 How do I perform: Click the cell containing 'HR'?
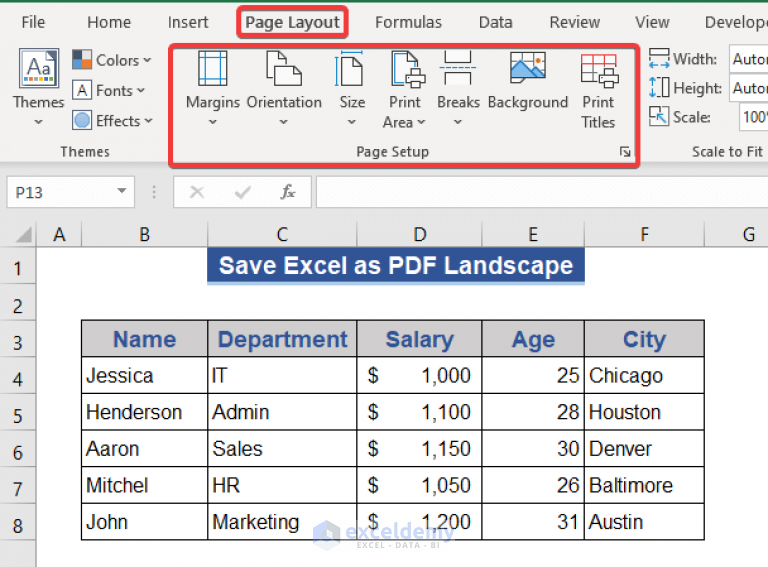(282, 485)
